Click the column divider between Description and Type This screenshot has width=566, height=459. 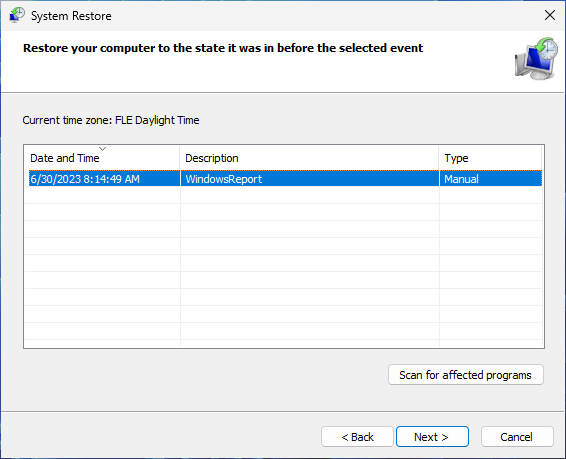tap(439, 158)
